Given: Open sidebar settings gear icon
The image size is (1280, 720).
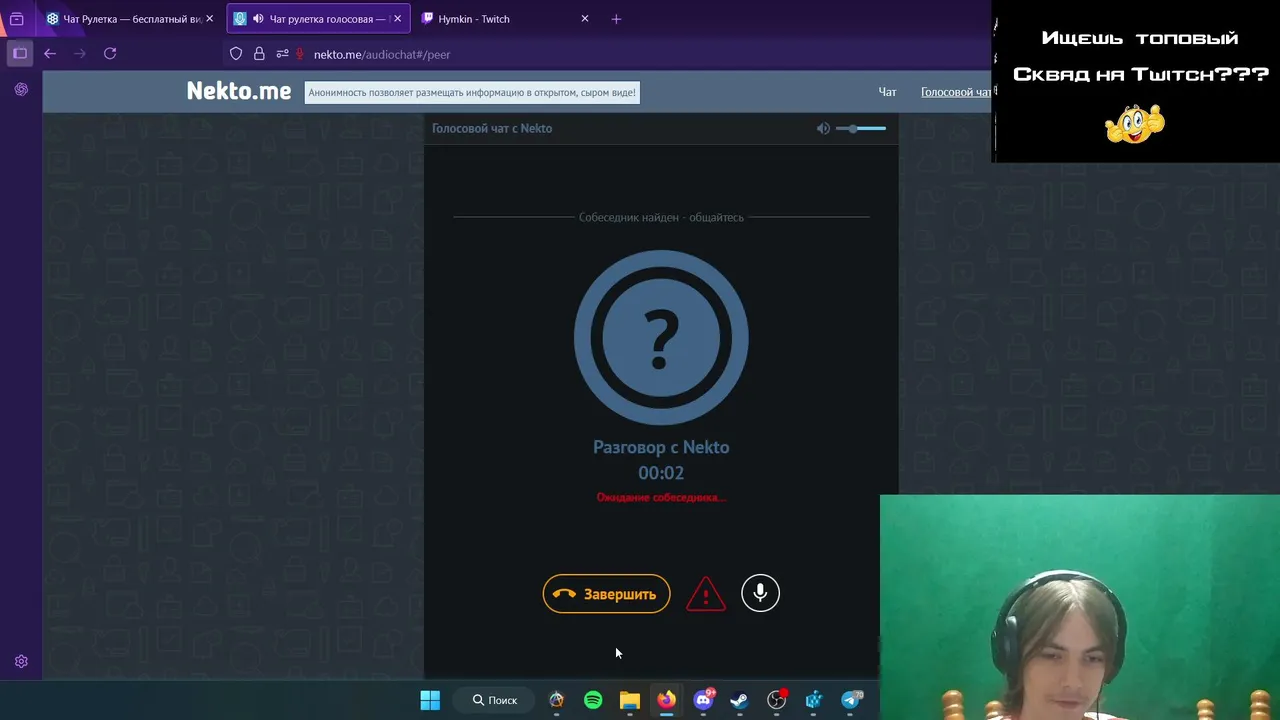Looking at the screenshot, I should (x=21, y=662).
